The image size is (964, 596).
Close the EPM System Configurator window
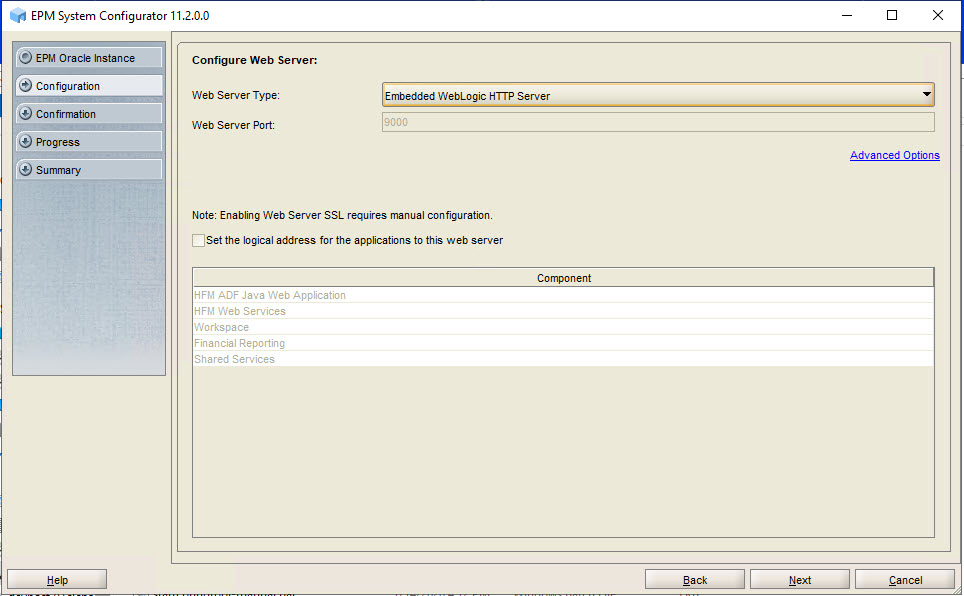[x=938, y=15]
